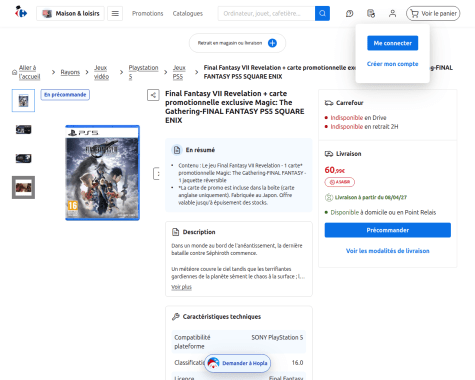This screenshot has width=475, height=380.
Task: Open the shopping lists icon
Action: click(x=371, y=13)
